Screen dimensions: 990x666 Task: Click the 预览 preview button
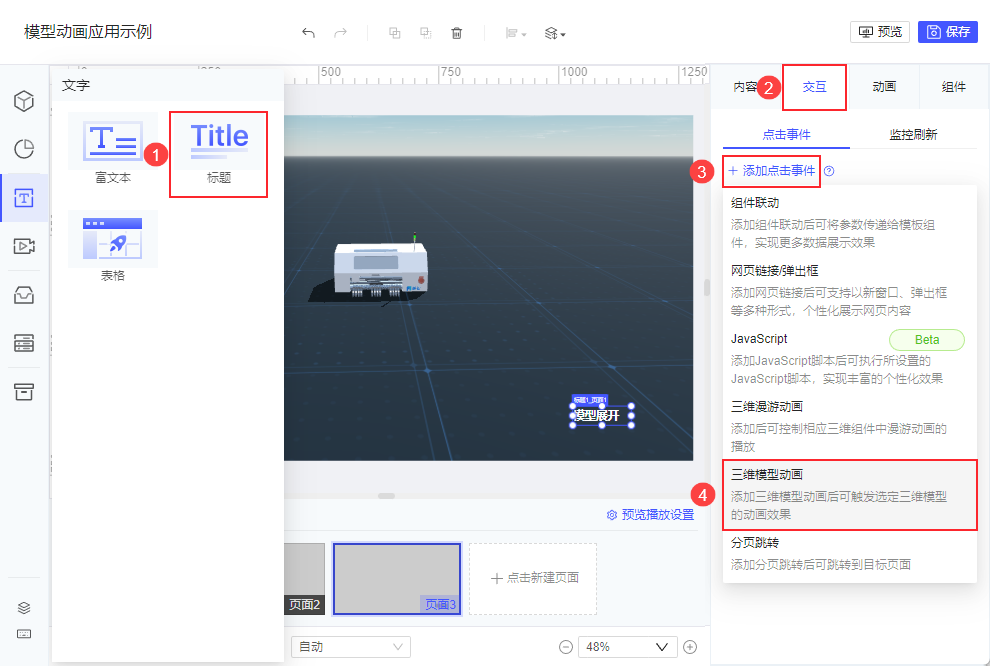pos(880,32)
